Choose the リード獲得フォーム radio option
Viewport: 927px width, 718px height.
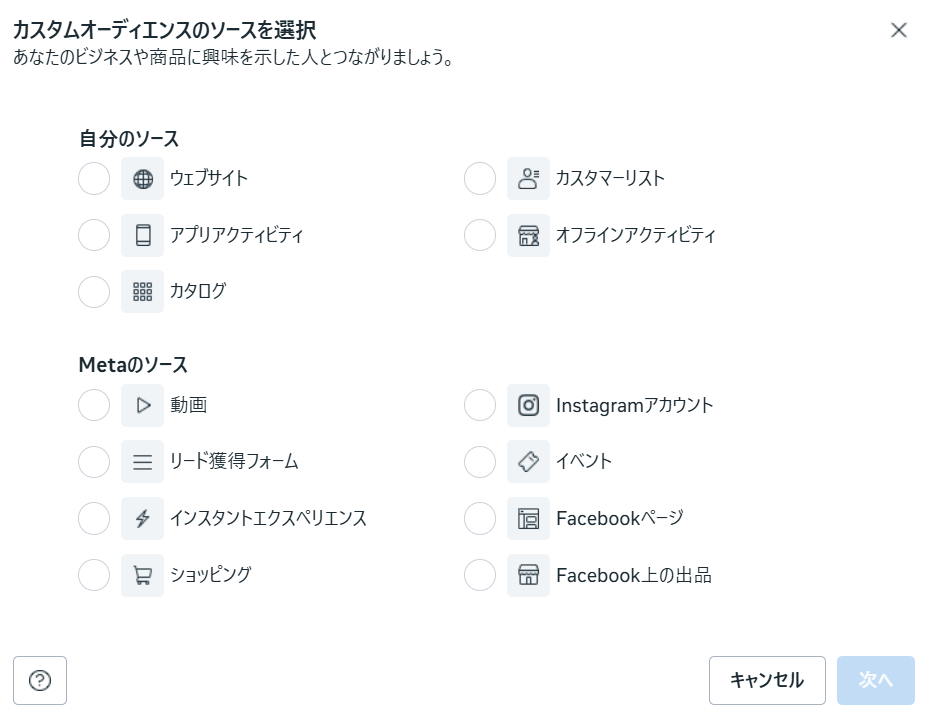point(94,462)
